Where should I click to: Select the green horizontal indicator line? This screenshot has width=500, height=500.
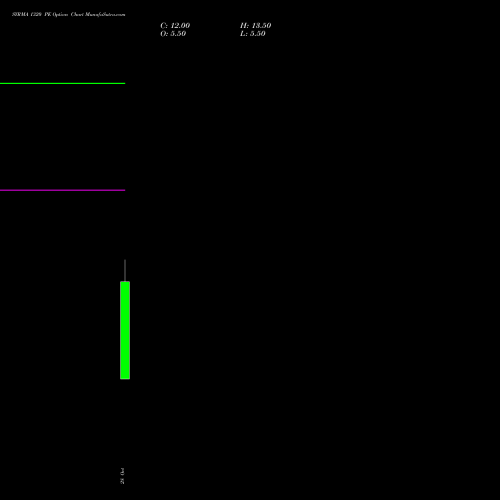click(62, 83)
